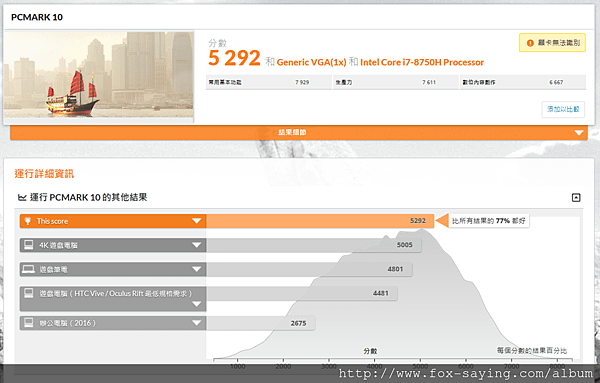The image size is (600, 383).
Task: Click the orange 5292 score bar
Action: [x=320, y=221]
